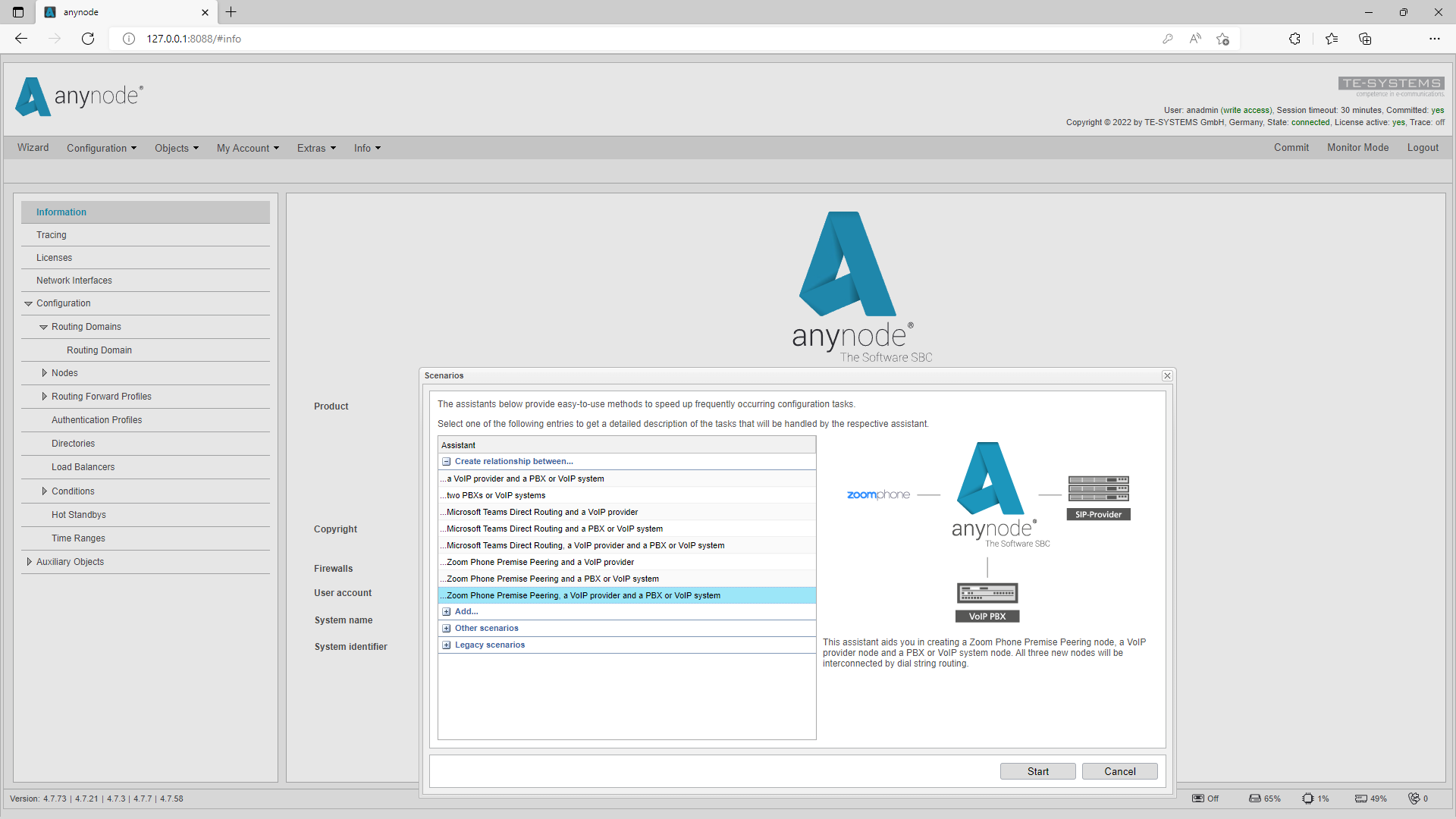Image resolution: width=1456 pixels, height=819 pixels.
Task: Click the TE-SYSTEMS logo
Action: click(1392, 86)
